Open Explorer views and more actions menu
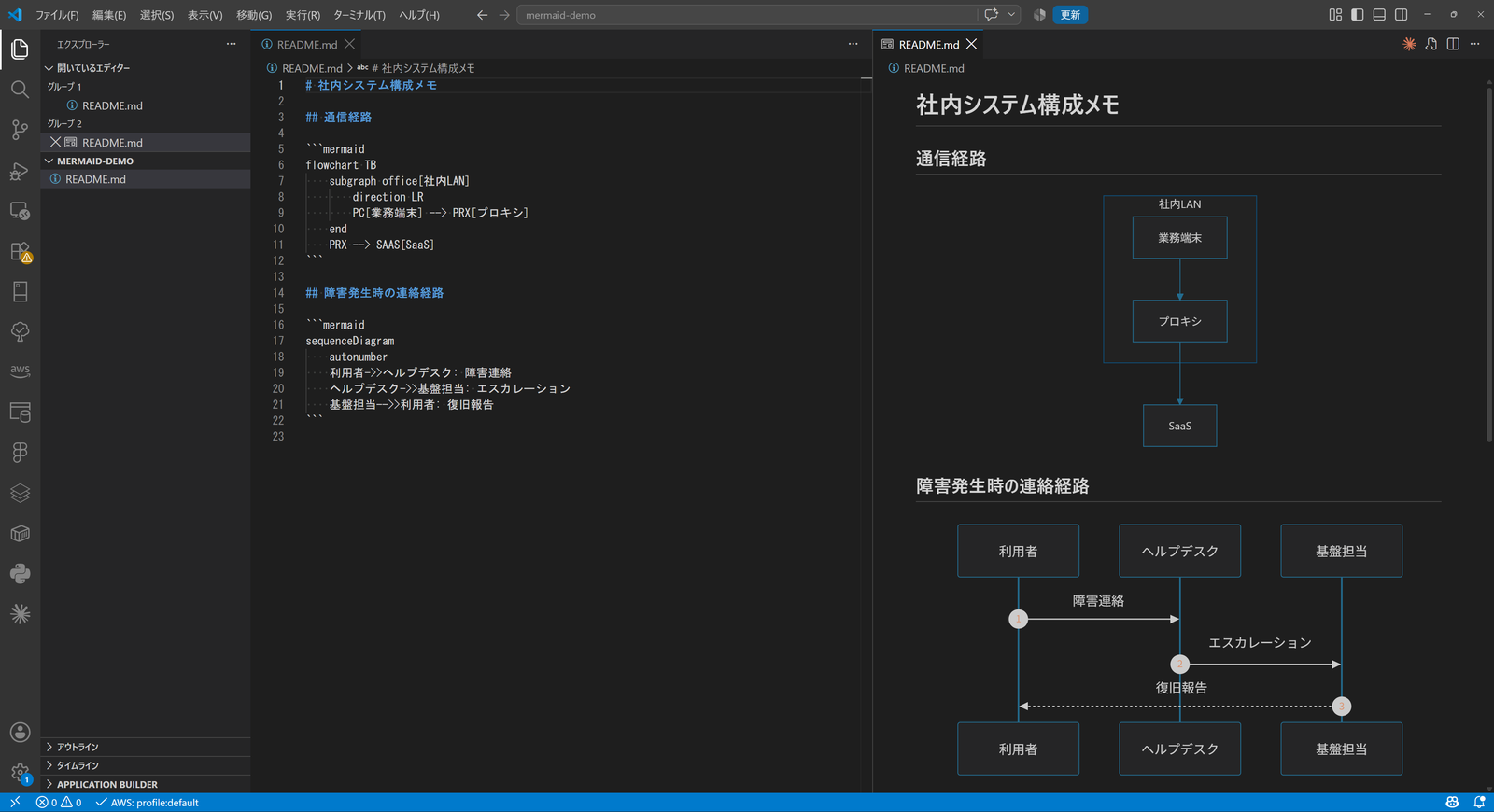The image size is (1494, 812). (231, 44)
